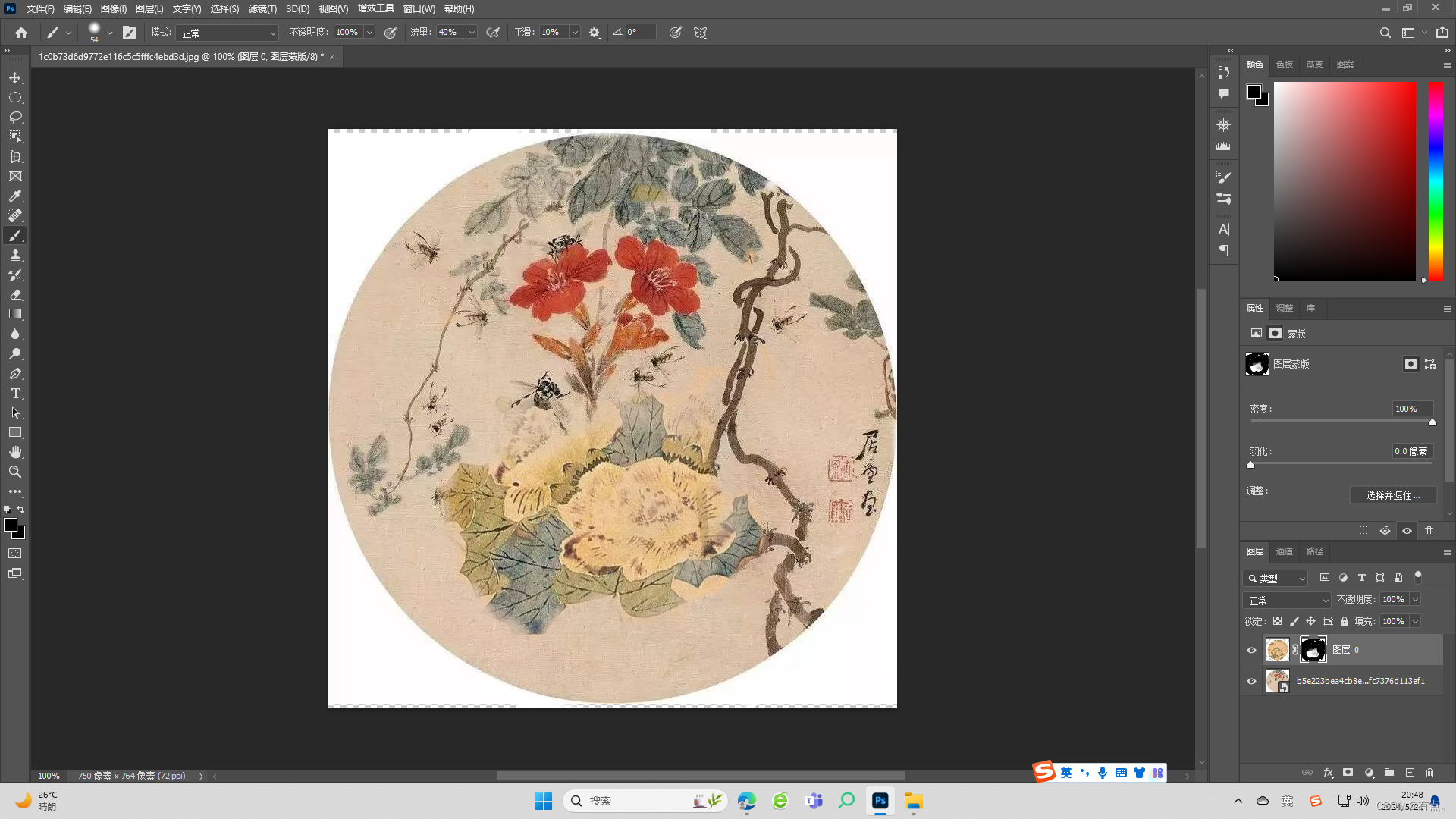Viewport: 1456px width, 819px height.
Task: Open layer filter 类型 dropdown
Action: [1276, 578]
